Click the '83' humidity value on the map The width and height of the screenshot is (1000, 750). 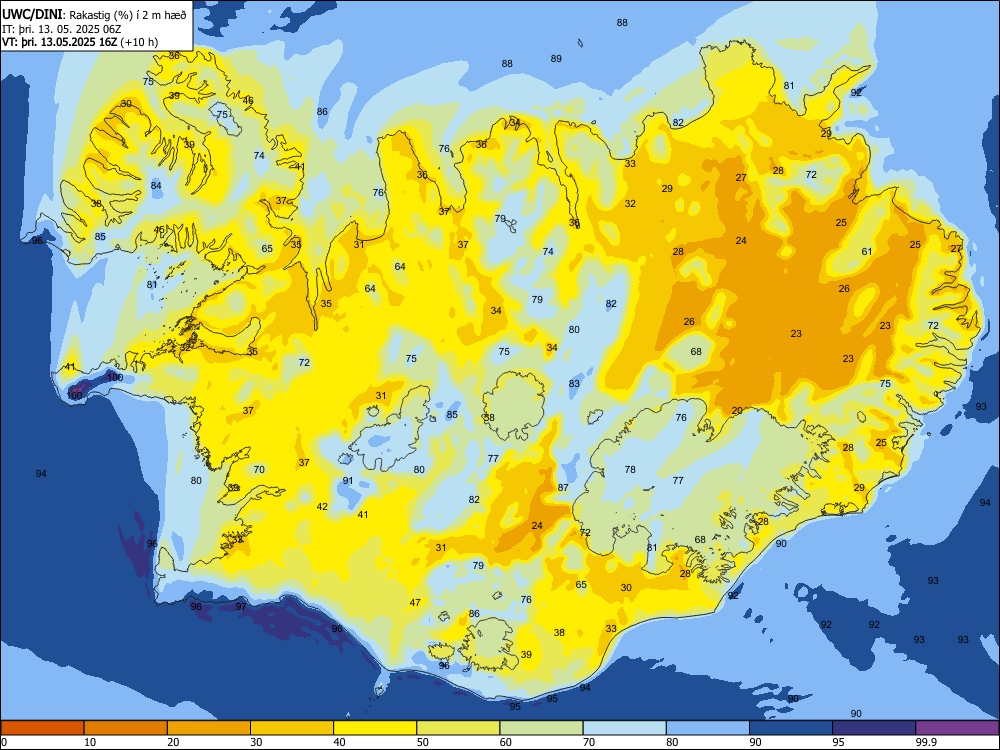(x=574, y=383)
